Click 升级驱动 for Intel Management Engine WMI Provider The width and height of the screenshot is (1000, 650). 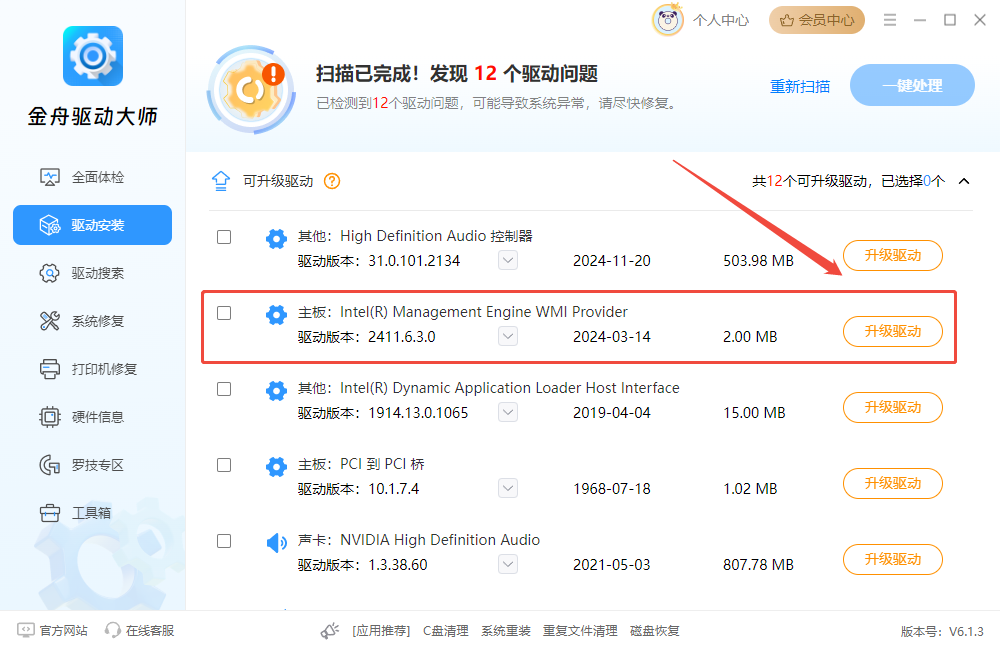[x=893, y=332]
